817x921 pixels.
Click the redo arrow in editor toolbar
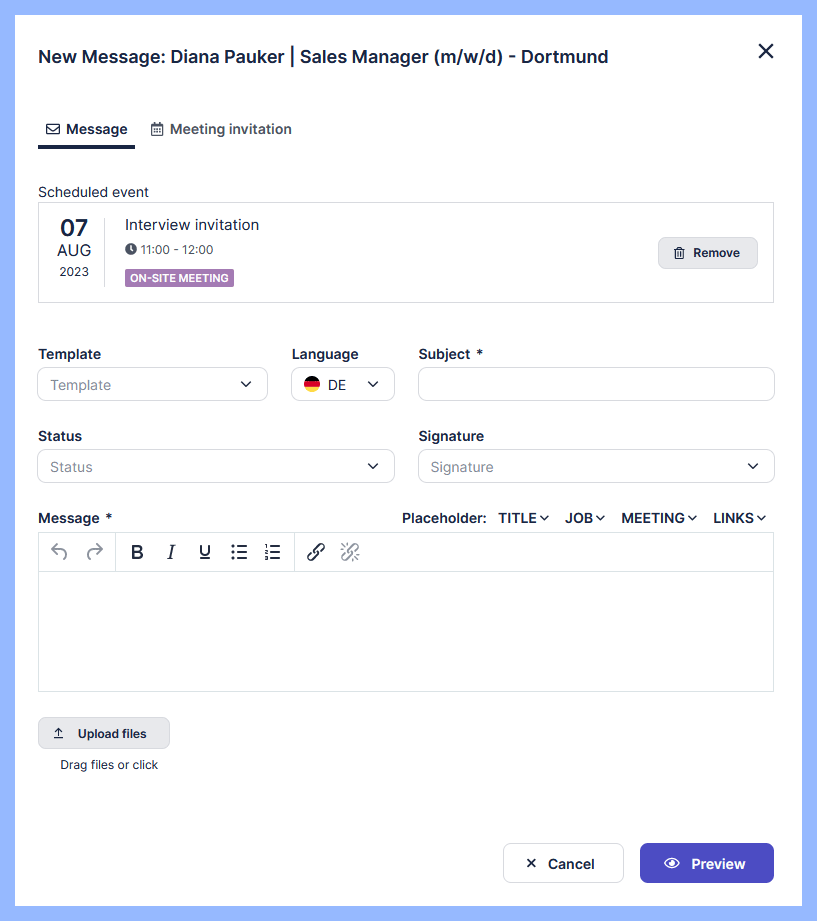click(x=94, y=552)
